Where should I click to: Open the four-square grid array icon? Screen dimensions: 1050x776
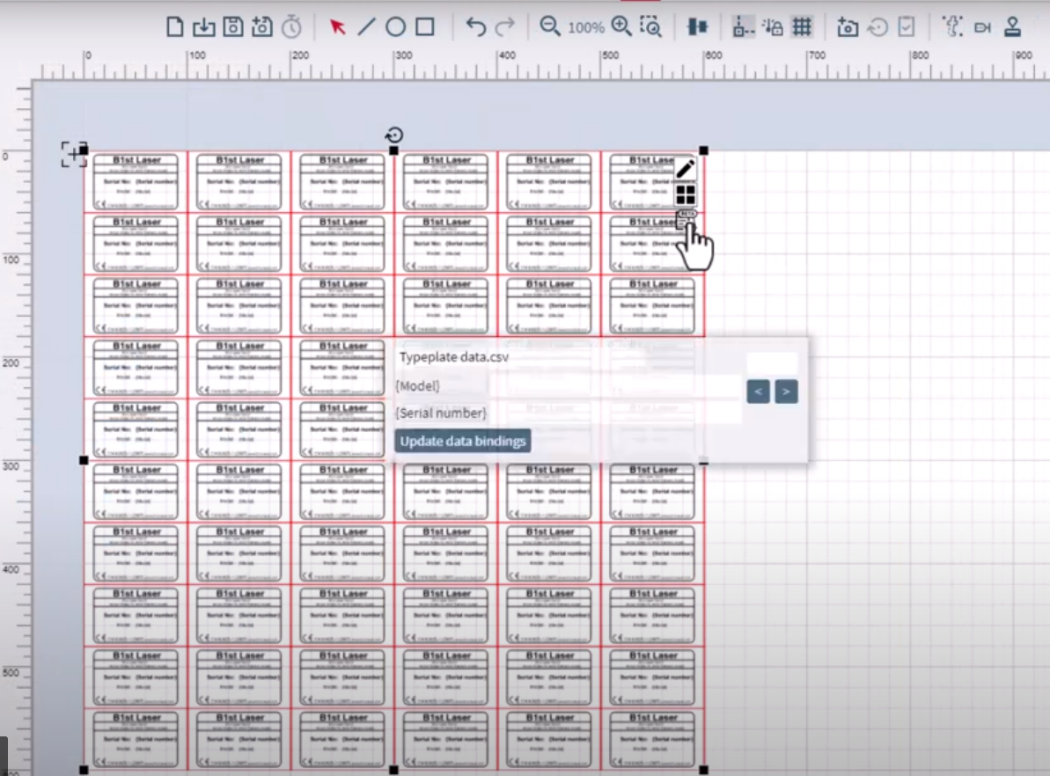(685, 195)
